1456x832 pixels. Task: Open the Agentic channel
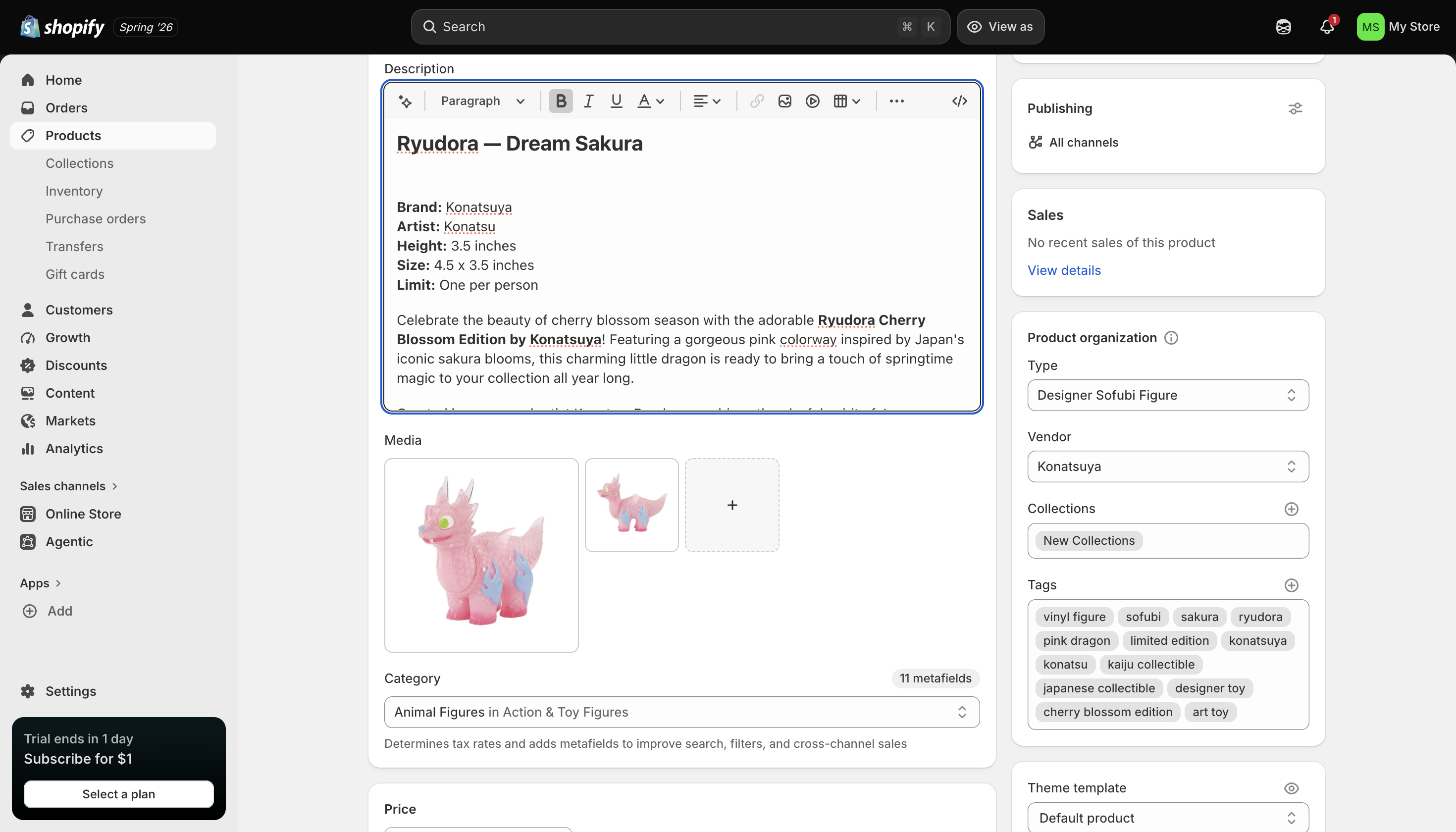(112, 542)
